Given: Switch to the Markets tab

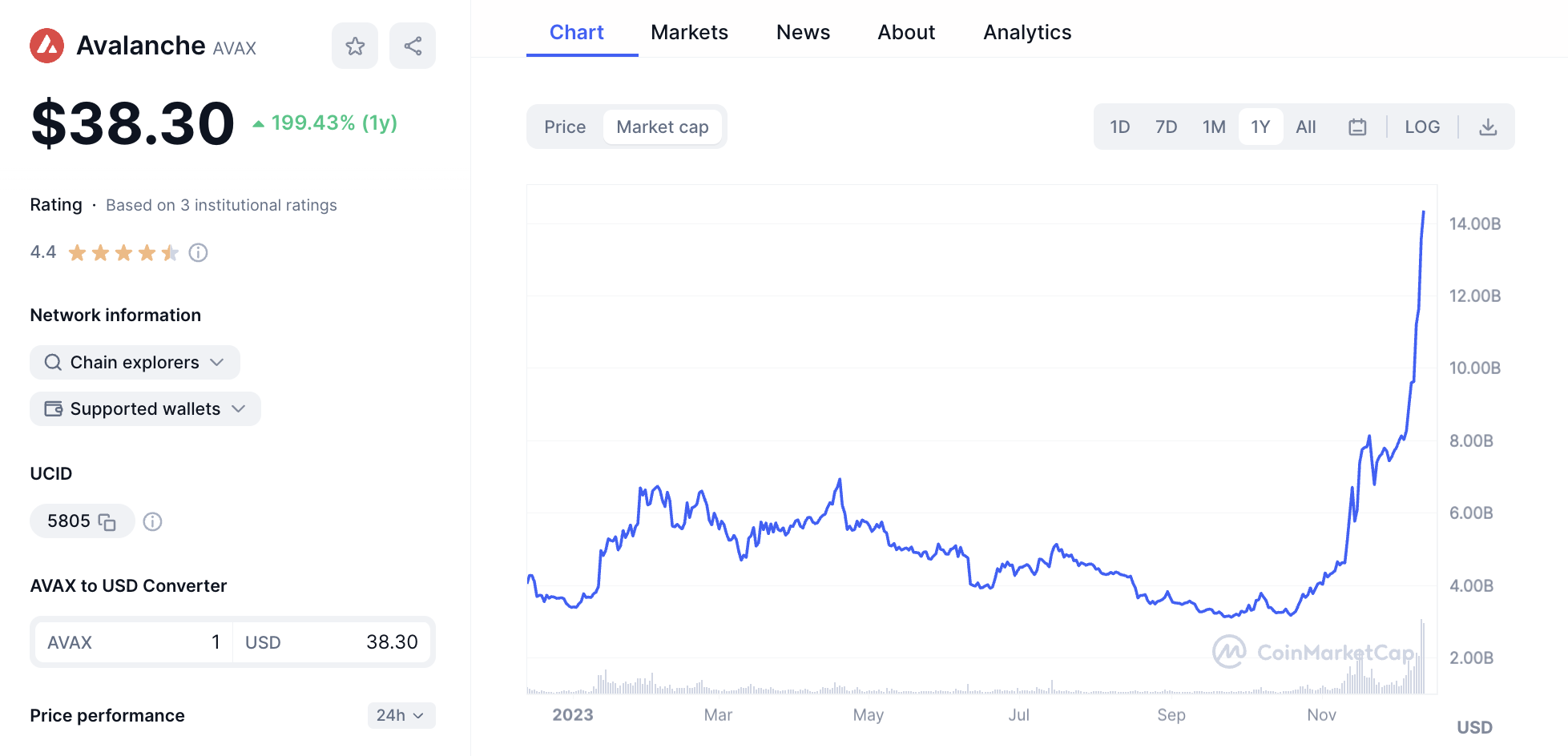Looking at the screenshot, I should click(x=689, y=32).
